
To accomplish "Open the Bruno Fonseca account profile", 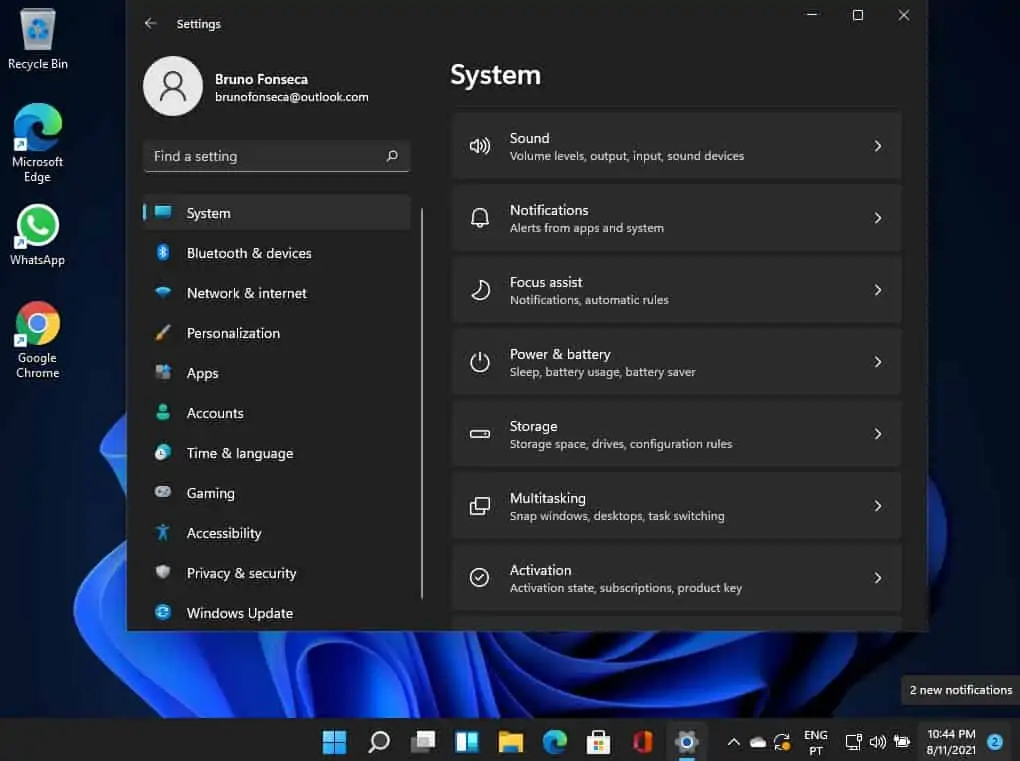I will [x=240, y=87].
